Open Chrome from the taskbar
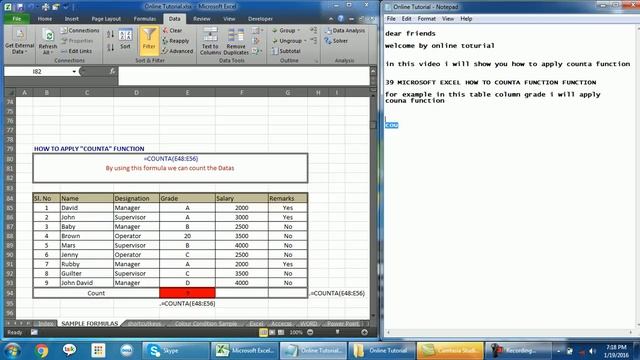This screenshot has width=640, height=360. (x=41, y=351)
